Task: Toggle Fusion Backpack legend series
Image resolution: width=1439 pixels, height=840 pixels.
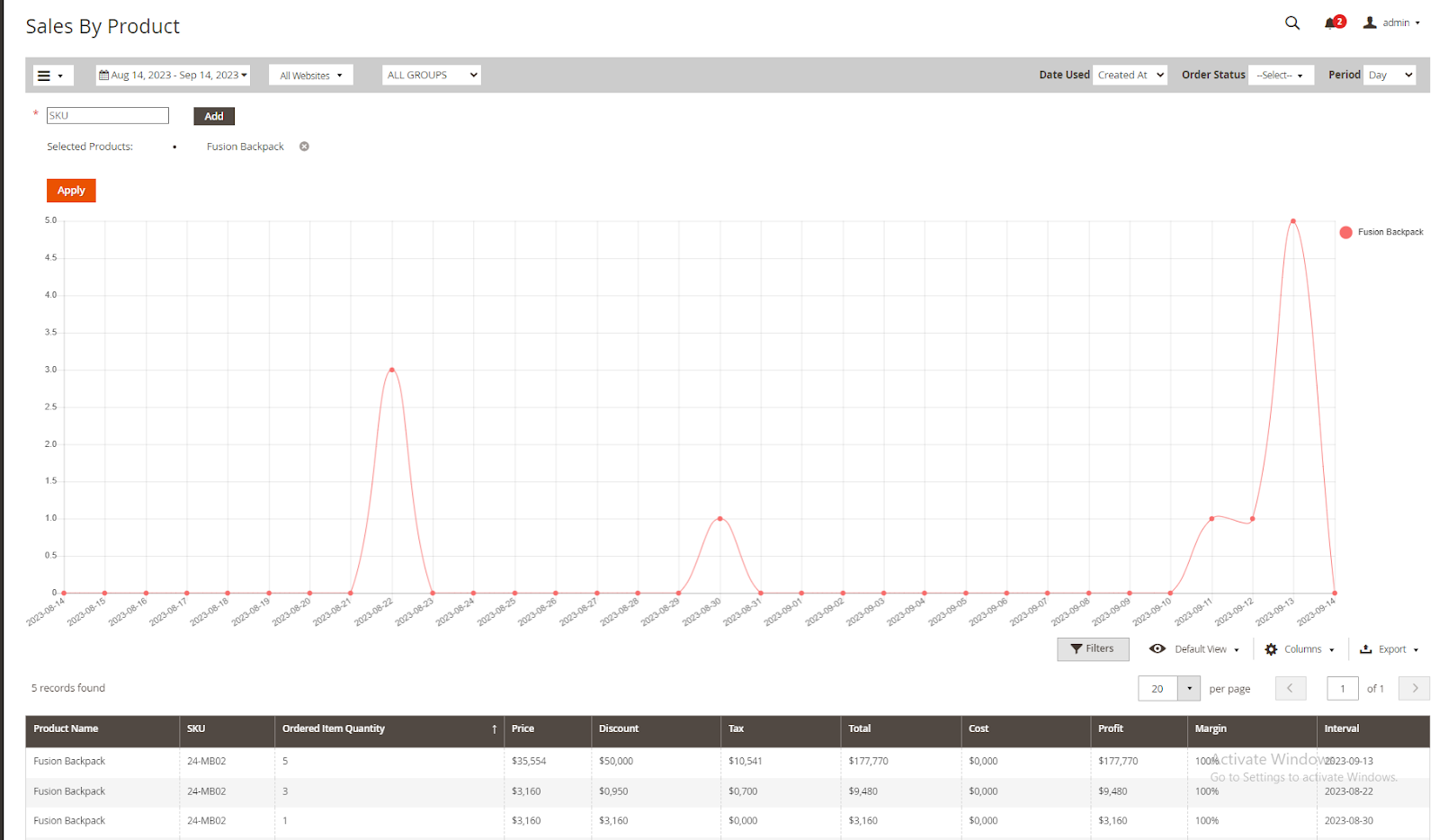Action: pos(1381,232)
